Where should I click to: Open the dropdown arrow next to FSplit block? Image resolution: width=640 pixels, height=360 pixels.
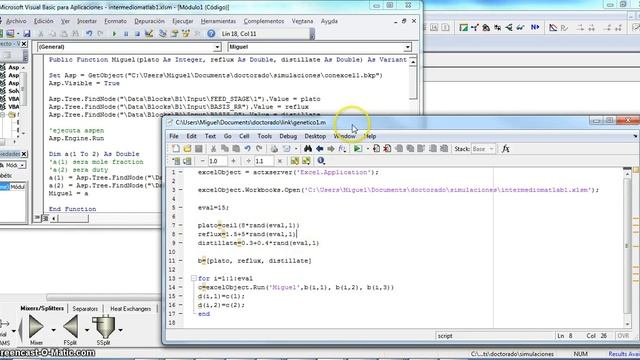87,330
